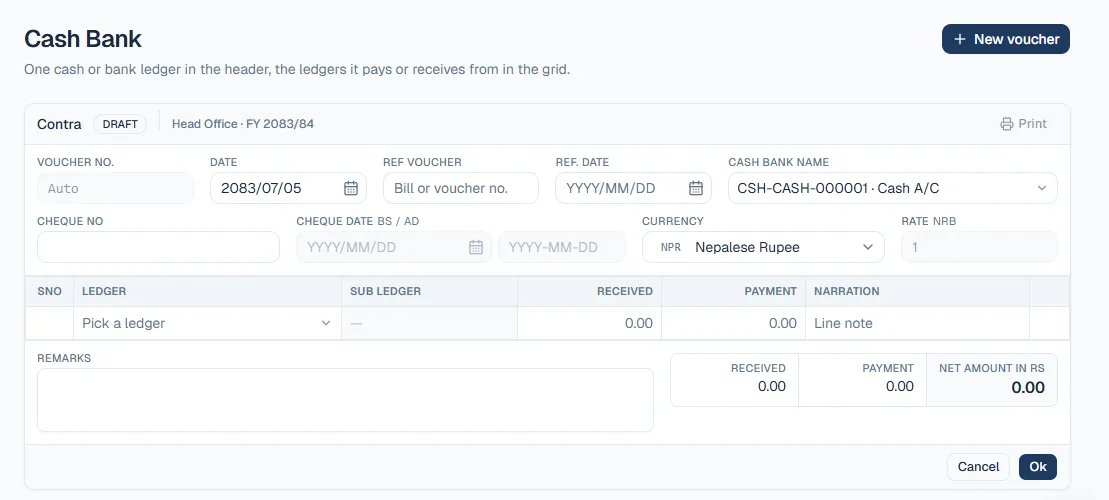This screenshot has width=1109, height=500.
Task: Click the Remarks text area
Action: point(345,400)
